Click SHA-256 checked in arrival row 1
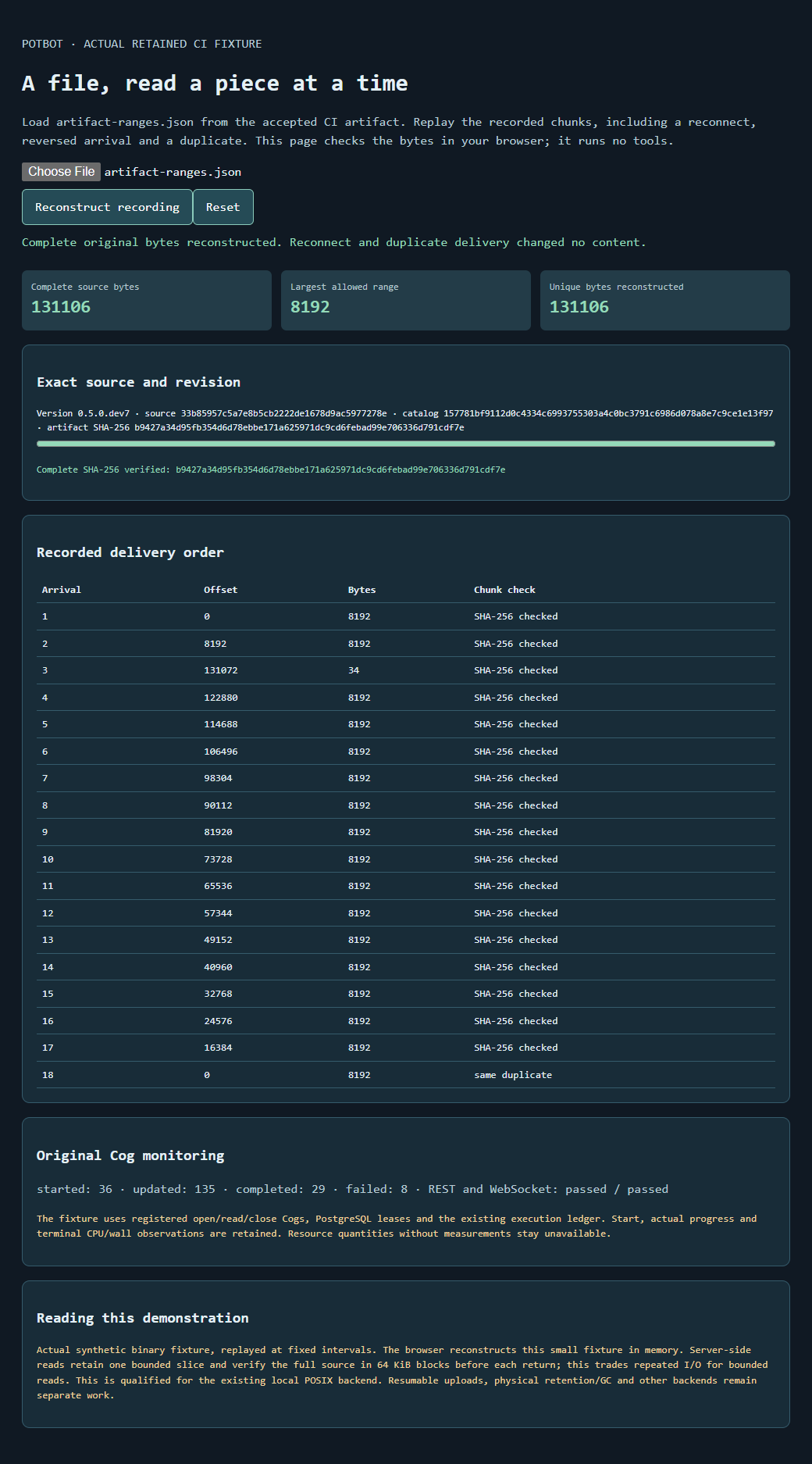This screenshot has width=812, height=1464. (x=516, y=616)
